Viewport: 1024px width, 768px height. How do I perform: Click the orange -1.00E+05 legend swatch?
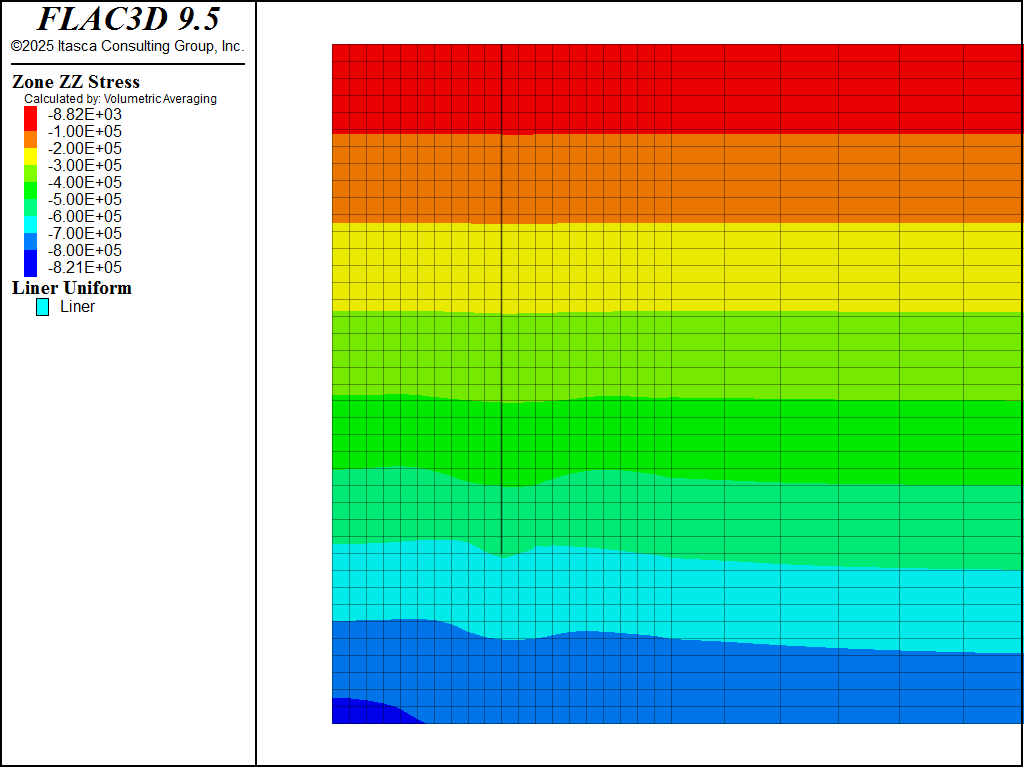(x=31, y=140)
